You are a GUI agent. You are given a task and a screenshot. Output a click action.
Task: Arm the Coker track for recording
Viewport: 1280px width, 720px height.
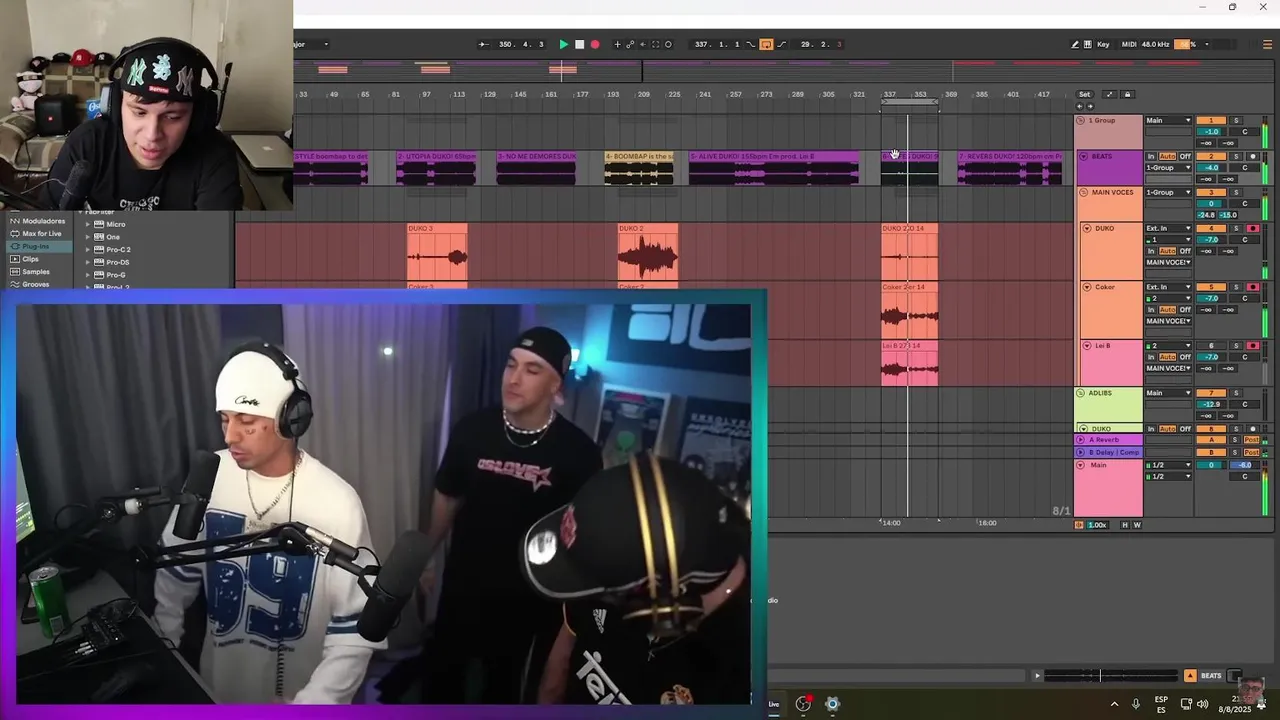coord(1253,287)
